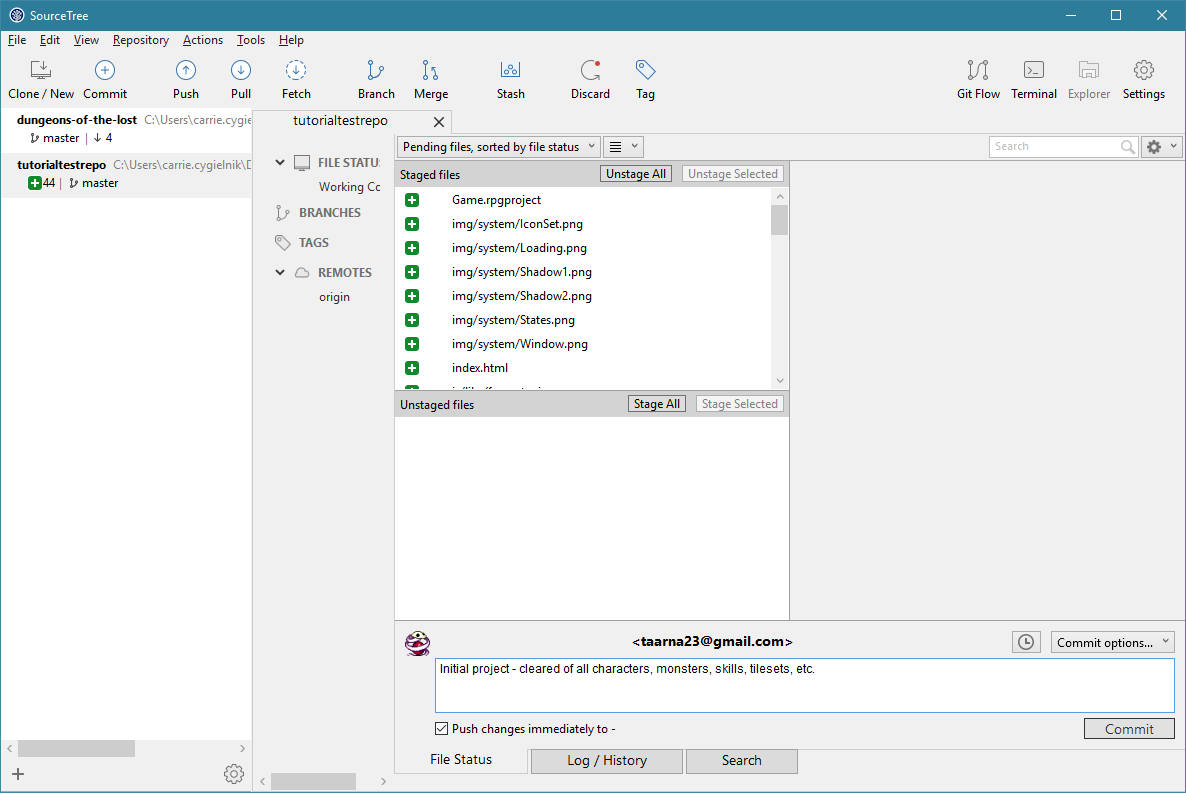This screenshot has height=793, width=1186.
Task: Open the Commit options dropdown
Action: pyautogui.click(x=1113, y=642)
